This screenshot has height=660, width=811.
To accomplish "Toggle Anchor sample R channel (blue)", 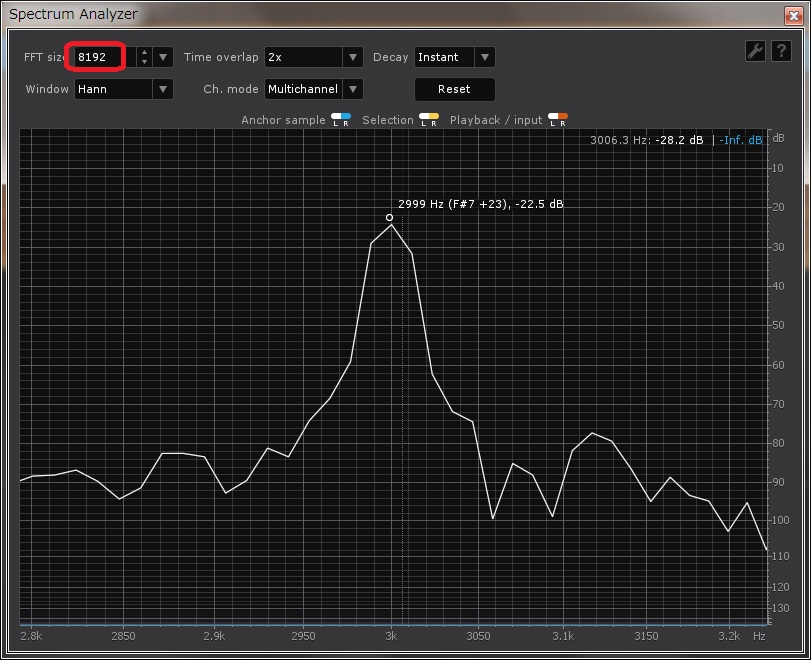I will coord(346,119).
